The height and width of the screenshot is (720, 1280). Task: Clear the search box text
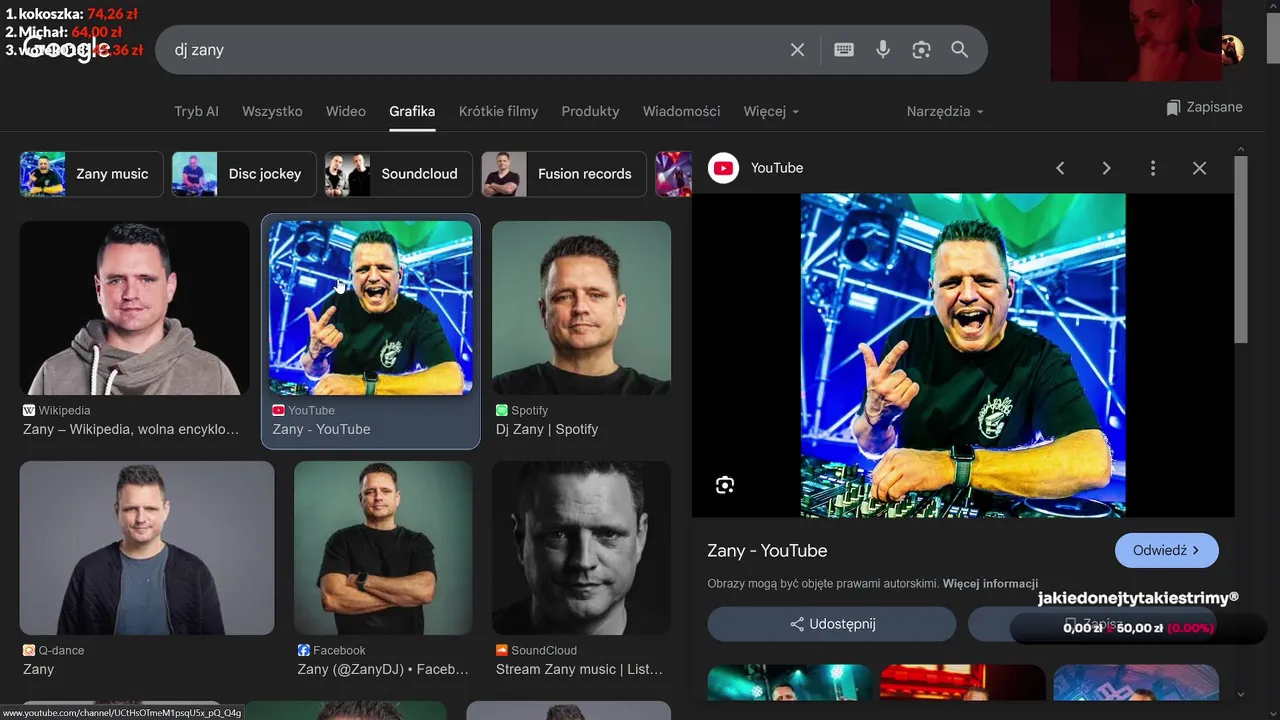tap(797, 50)
